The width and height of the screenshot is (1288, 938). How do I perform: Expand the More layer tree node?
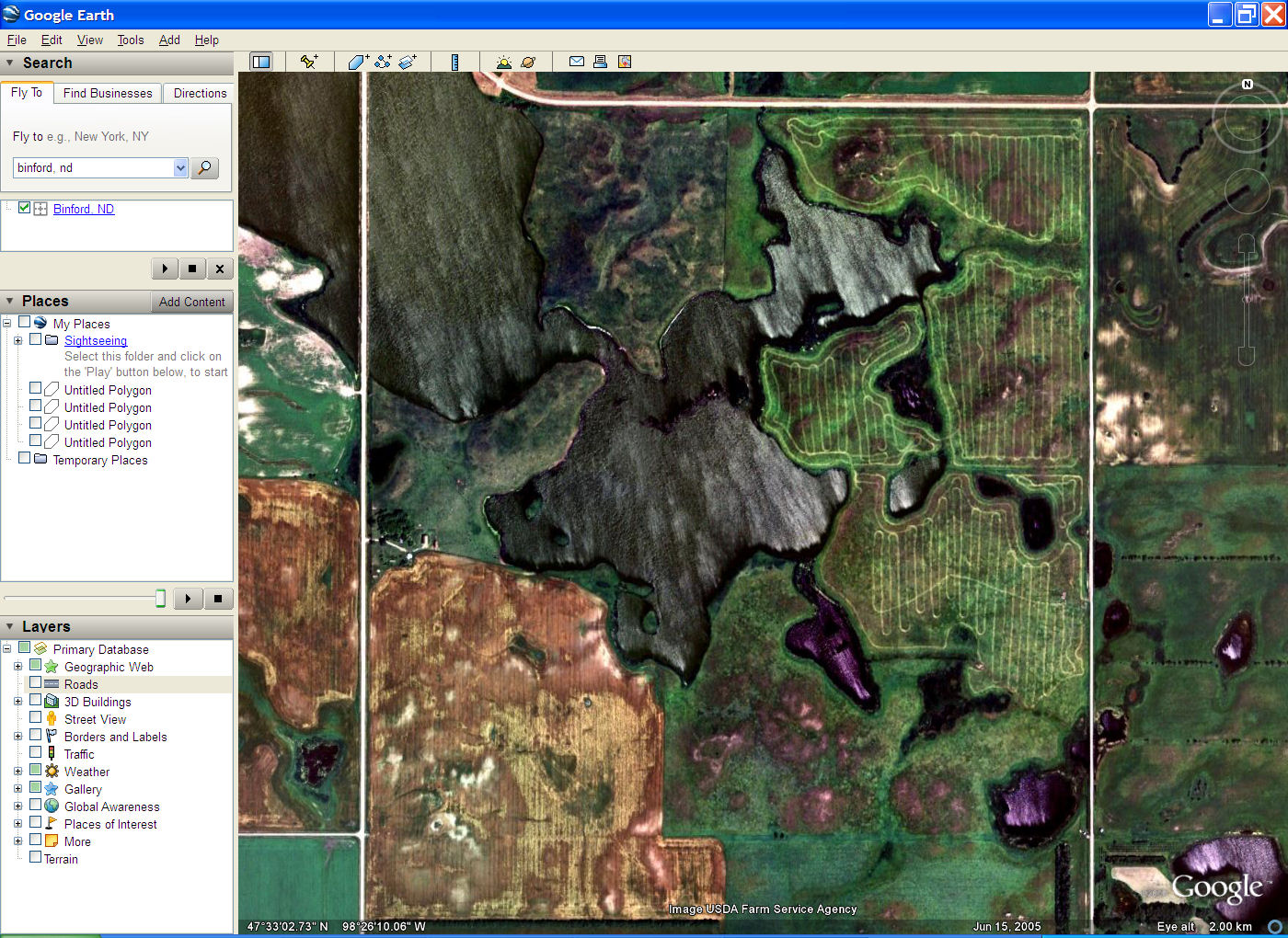pyautogui.click(x=17, y=841)
